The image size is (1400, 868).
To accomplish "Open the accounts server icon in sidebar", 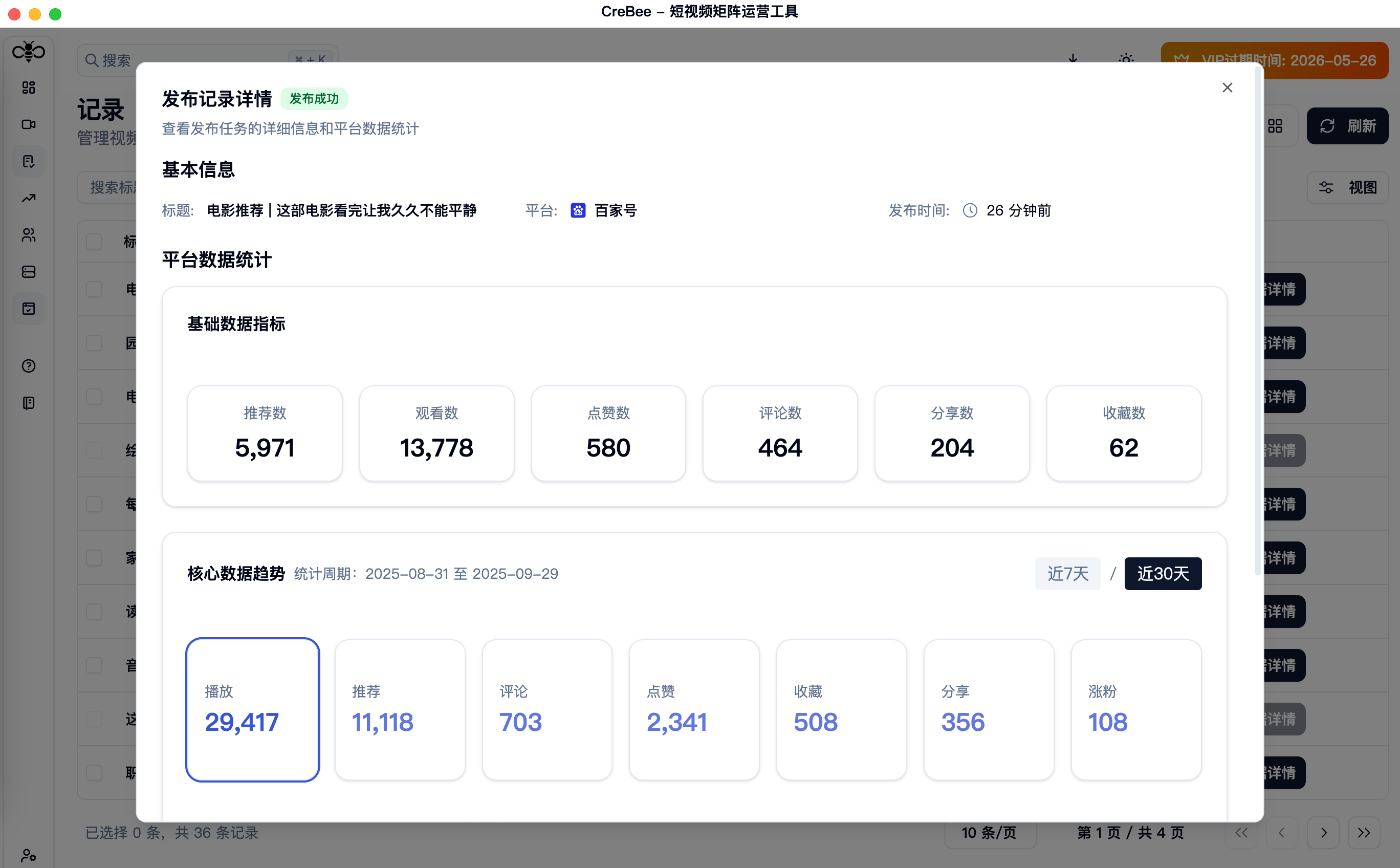I will coord(28,272).
